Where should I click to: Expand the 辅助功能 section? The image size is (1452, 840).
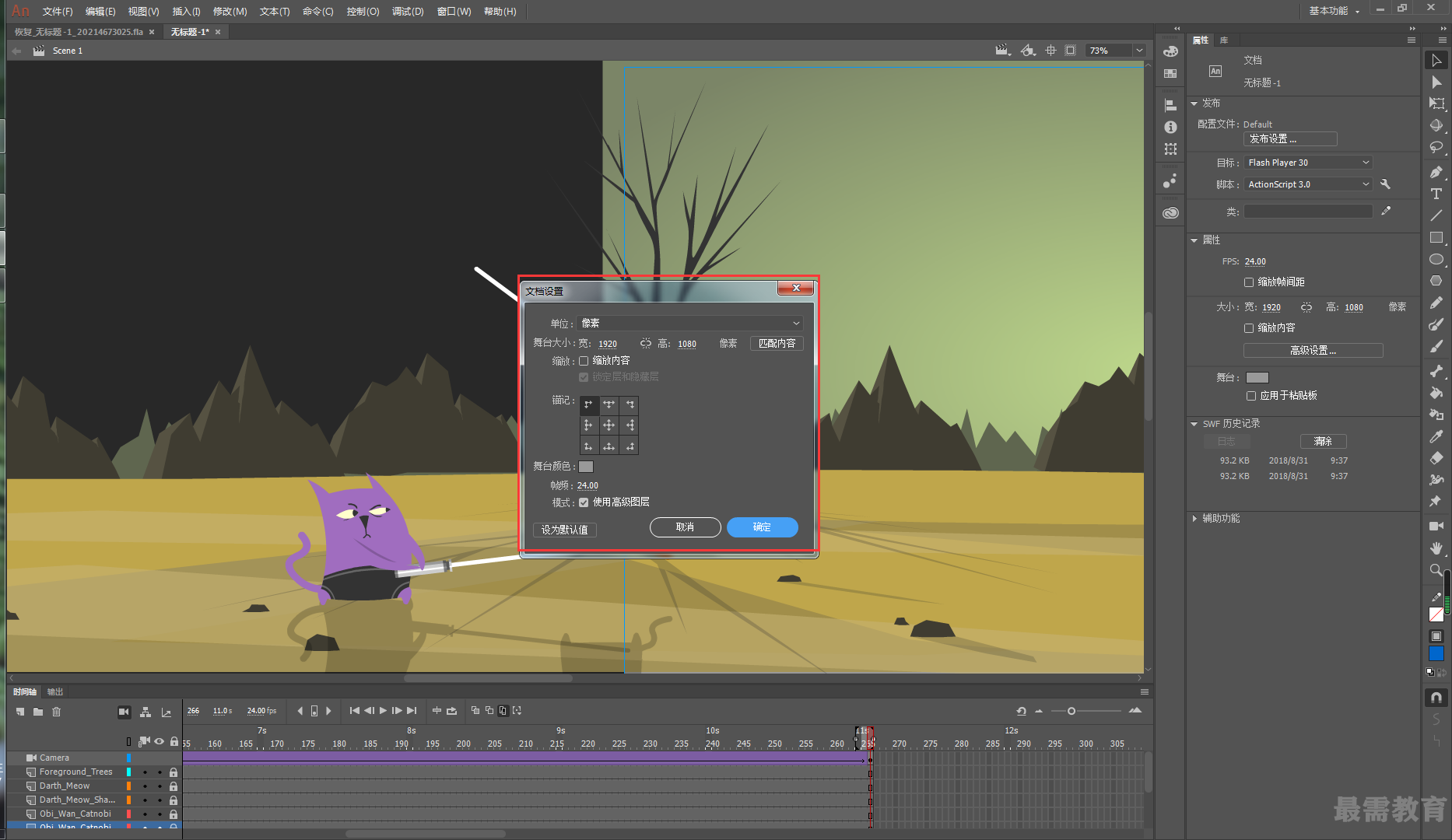[x=1194, y=519]
